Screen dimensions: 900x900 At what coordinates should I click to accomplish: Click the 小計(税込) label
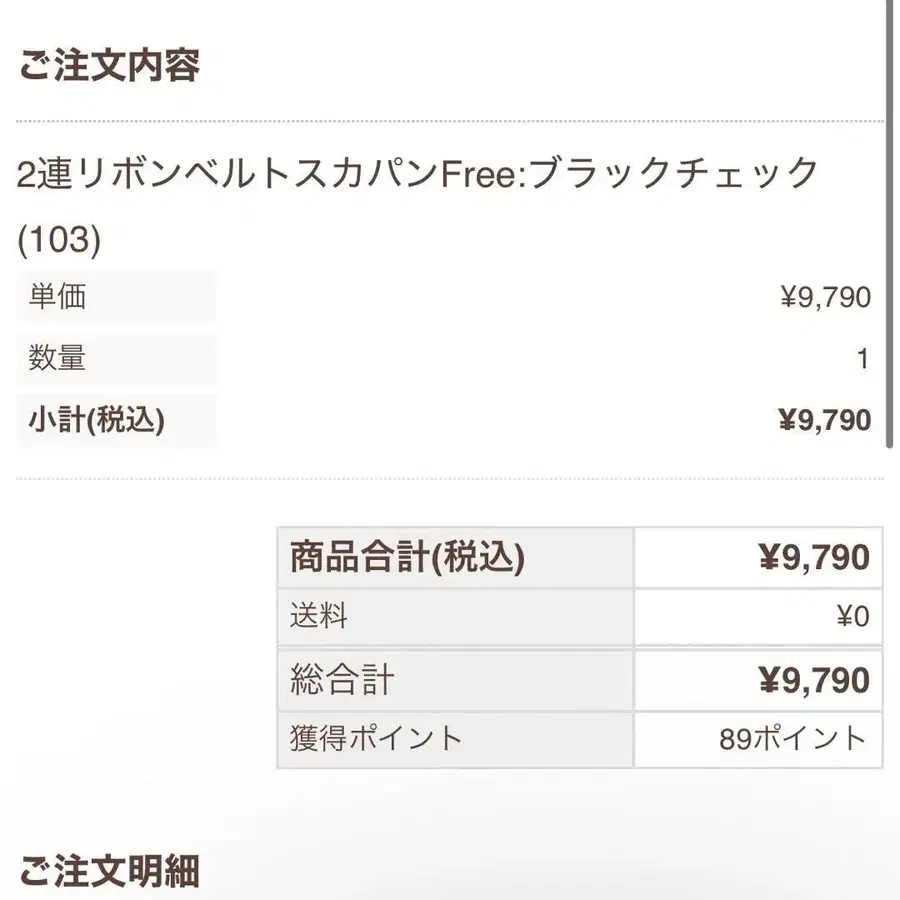pos(96,421)
